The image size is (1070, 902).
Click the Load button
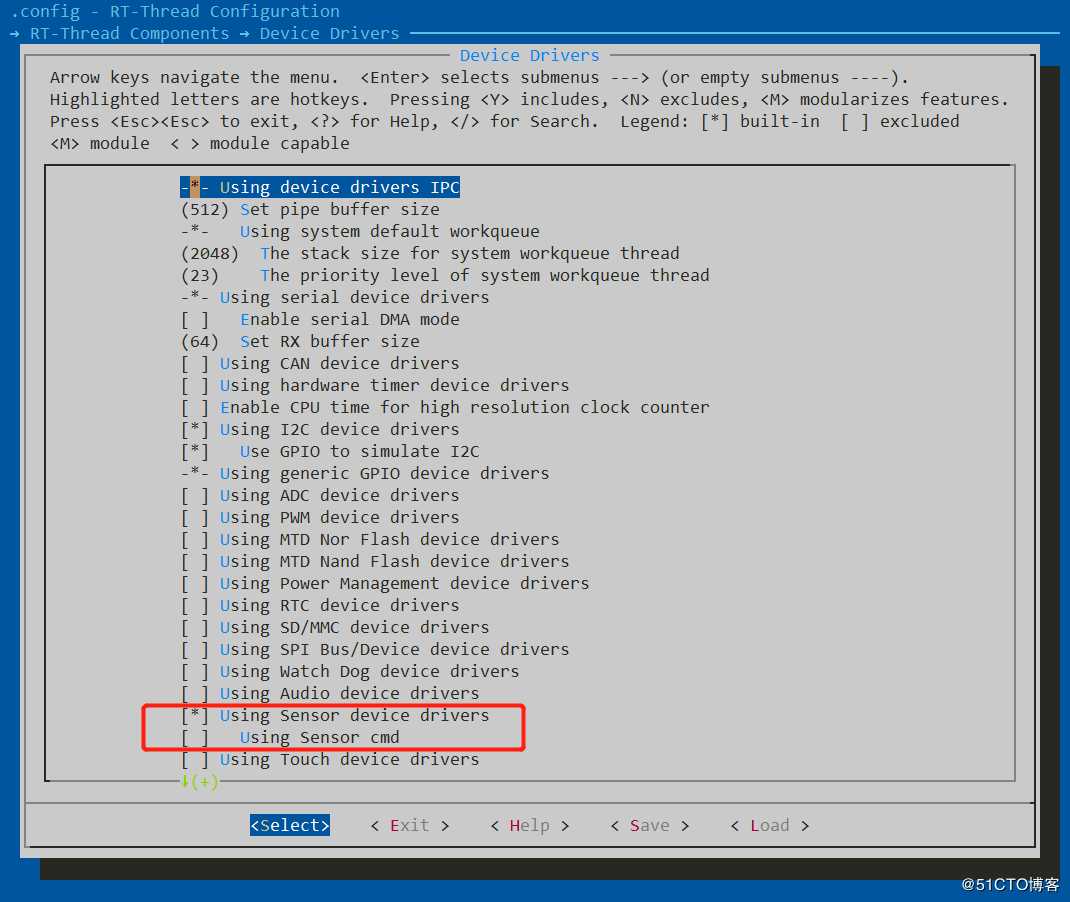click(x=770, y=826)
